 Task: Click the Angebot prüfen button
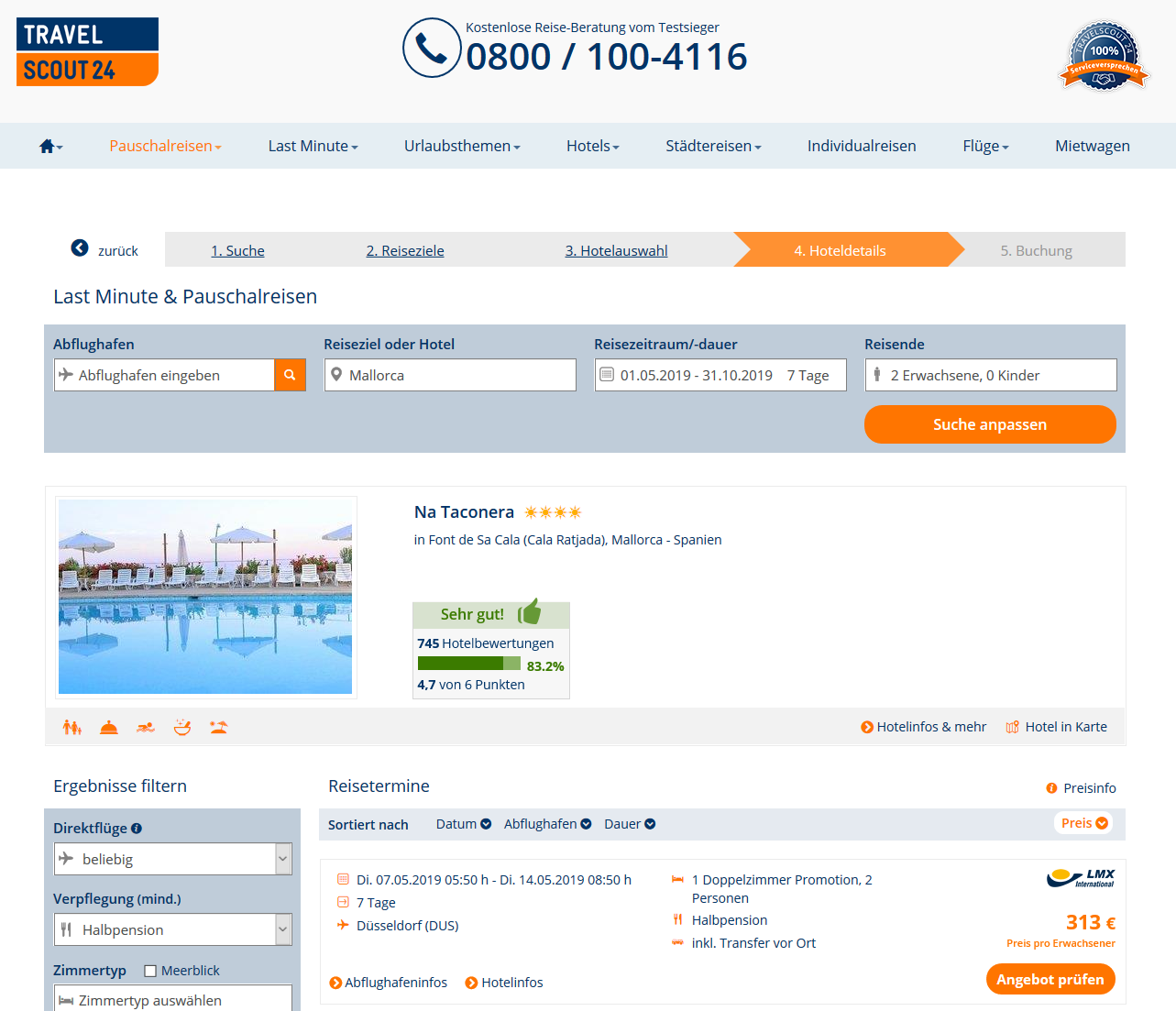(1050, 979)
